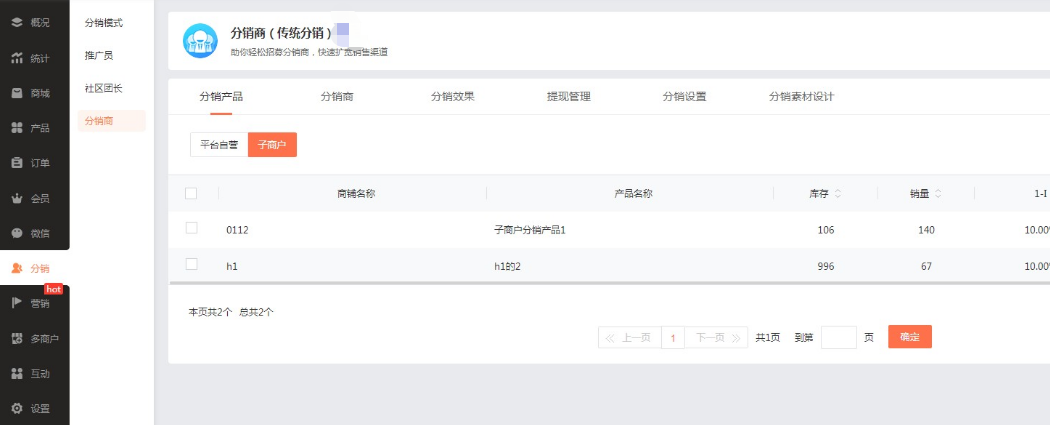Image resolution: width=1050 pixels, height=425 pixels.
Task: Click the 商铺名称 column header
Action: click(356, 193)
